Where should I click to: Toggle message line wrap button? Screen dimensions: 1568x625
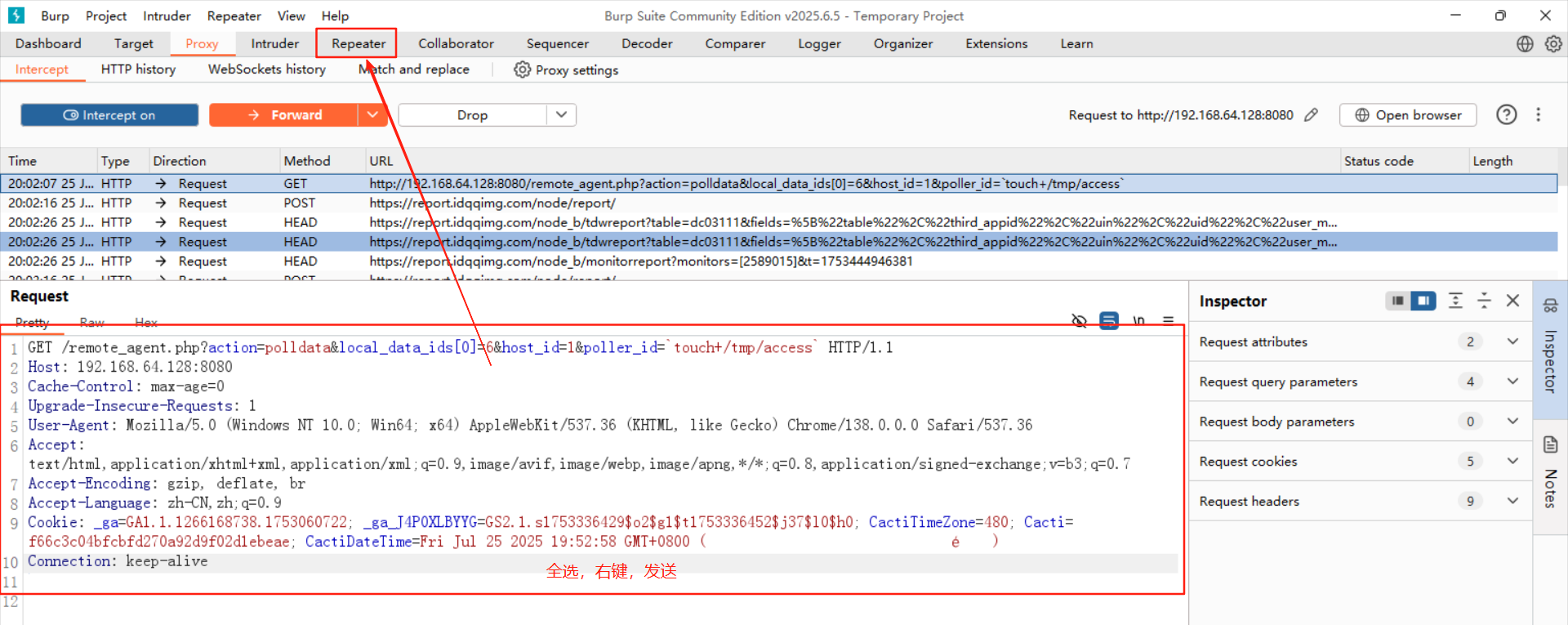click(x=1109, y=321)
